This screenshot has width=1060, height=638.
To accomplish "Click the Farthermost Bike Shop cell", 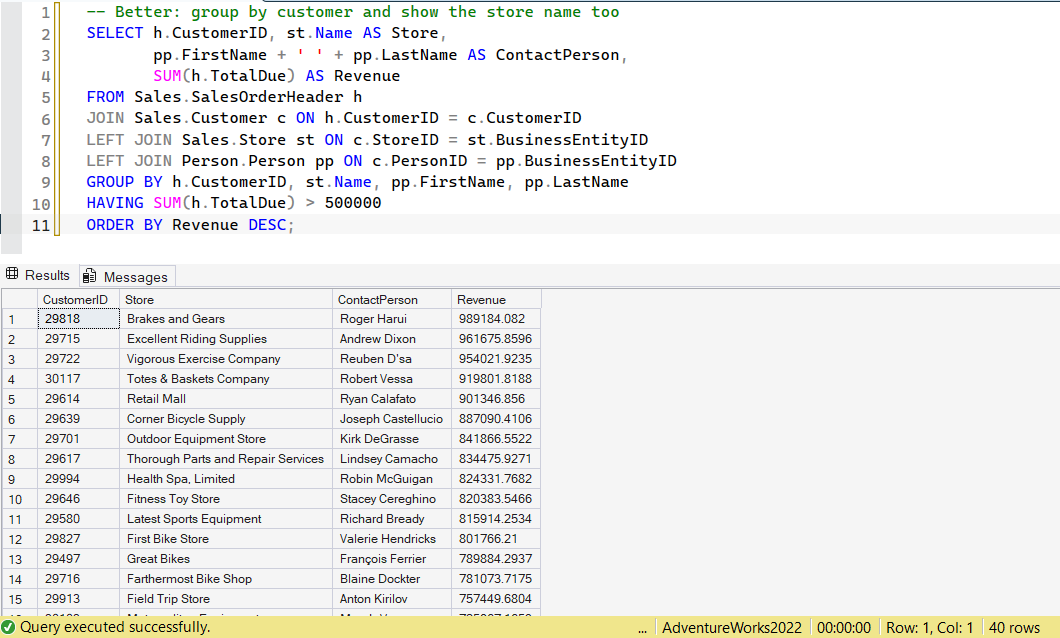I will pos(226,579).
